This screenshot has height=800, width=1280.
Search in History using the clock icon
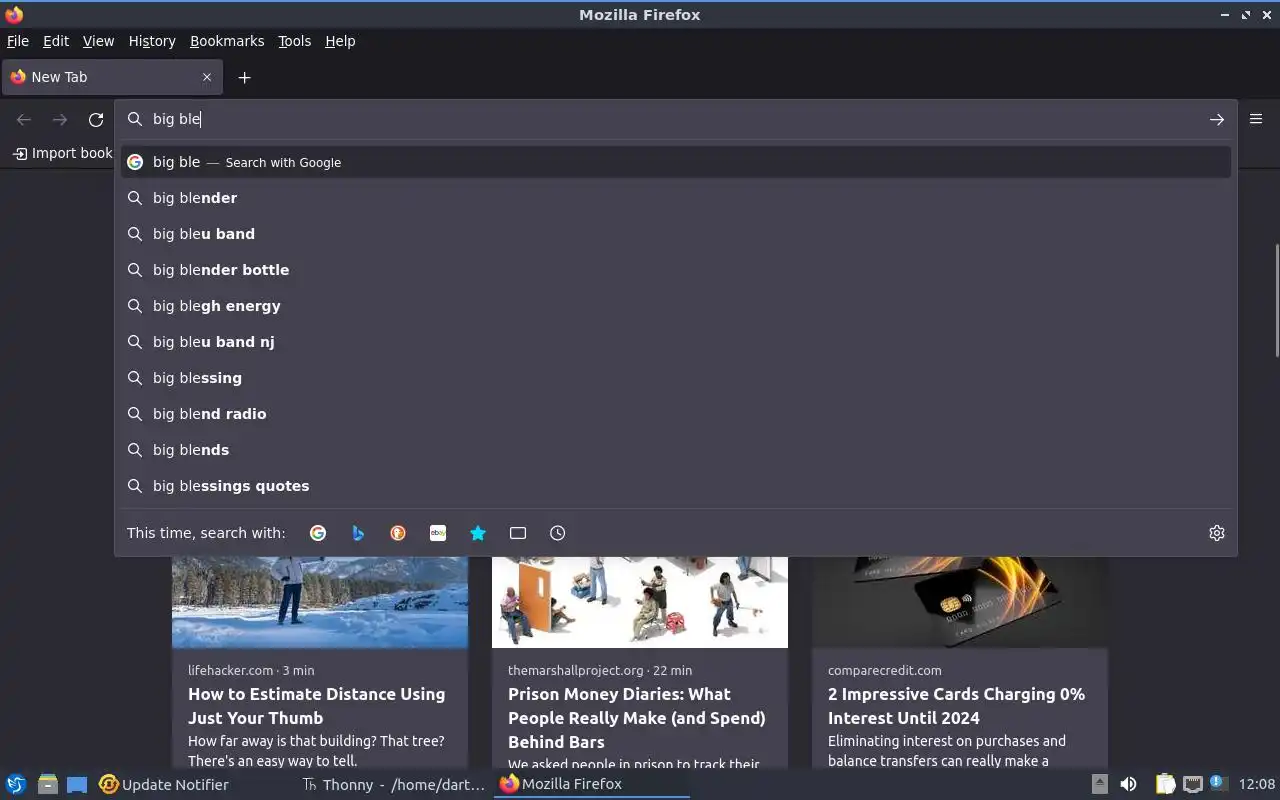pyautogui.click(x=558, y=533)
